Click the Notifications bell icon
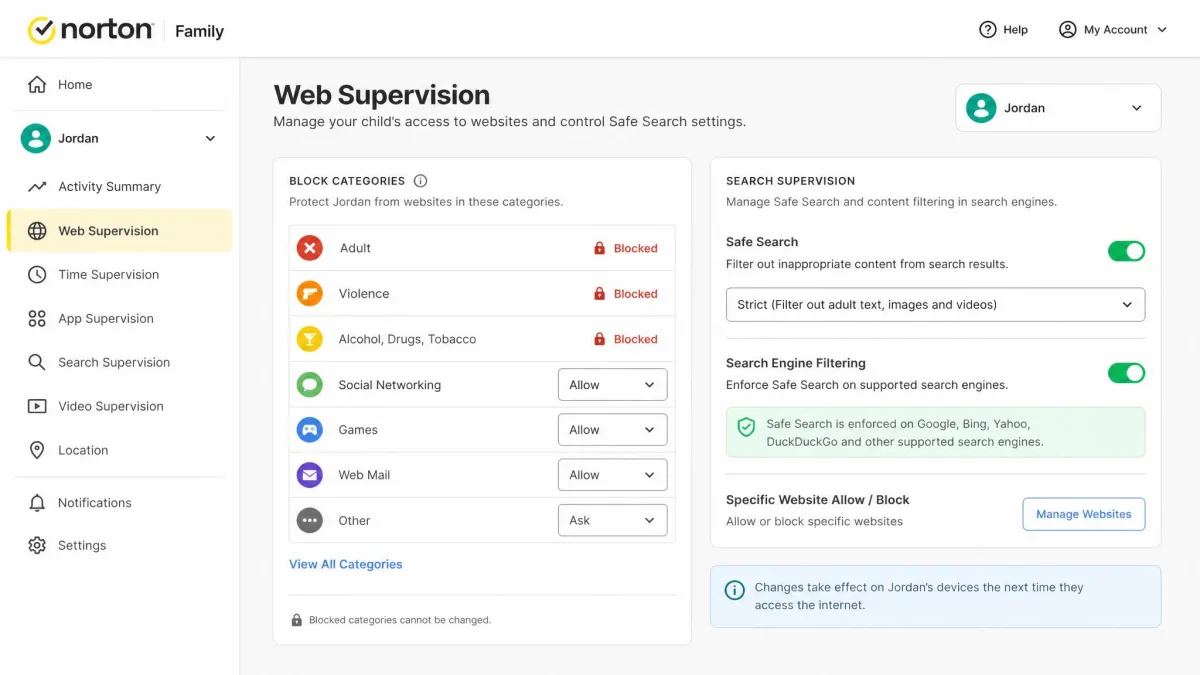This screenshot has height=675, width=1200. point(37,503)
